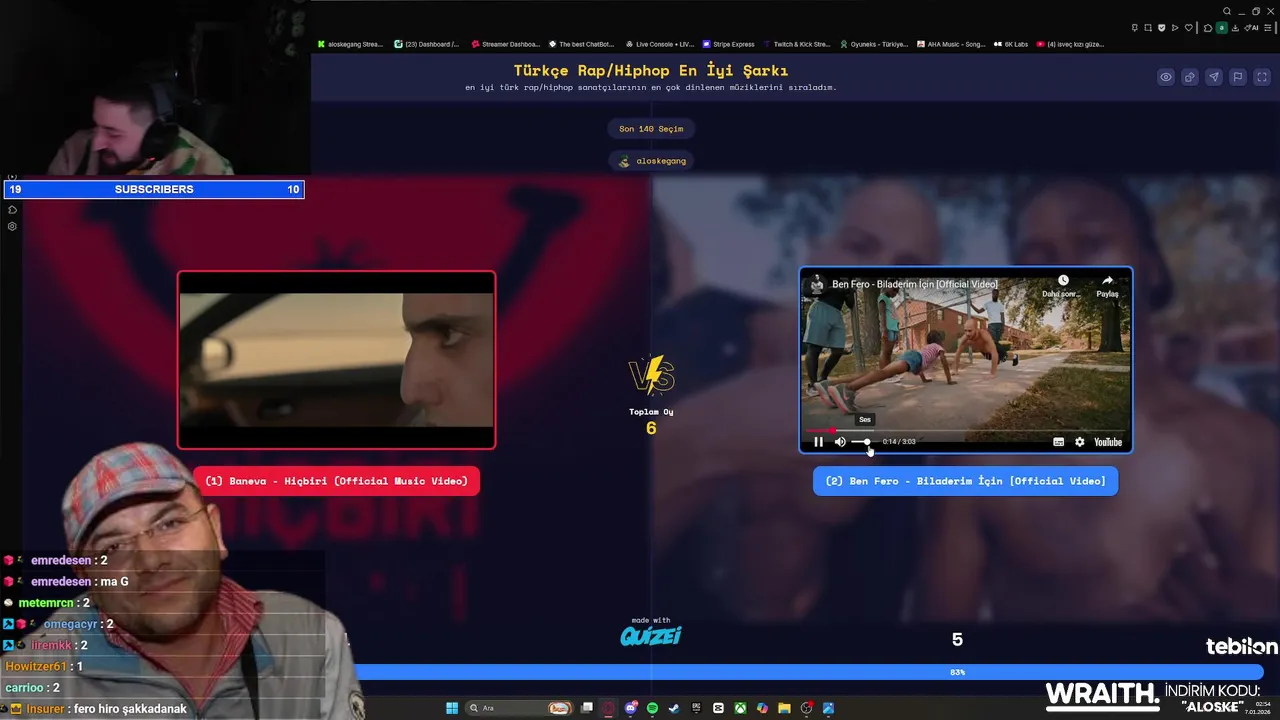
Task: Open CapCut from the taskbar
Action: [718, 708]
